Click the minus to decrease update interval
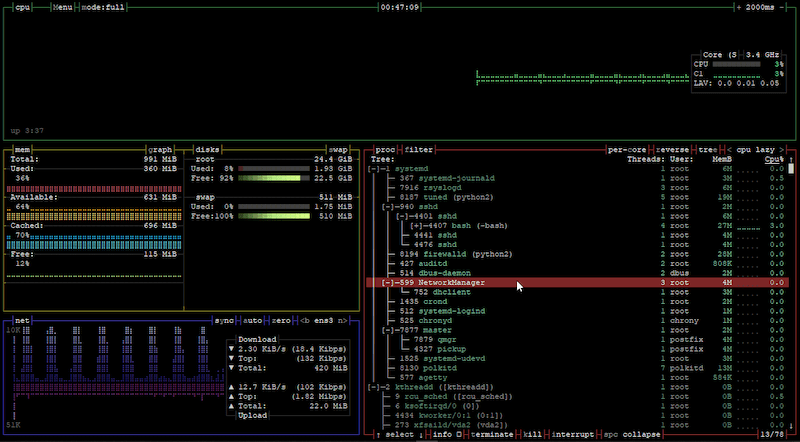This screenshot has width=800, height=442. [782, 8]
